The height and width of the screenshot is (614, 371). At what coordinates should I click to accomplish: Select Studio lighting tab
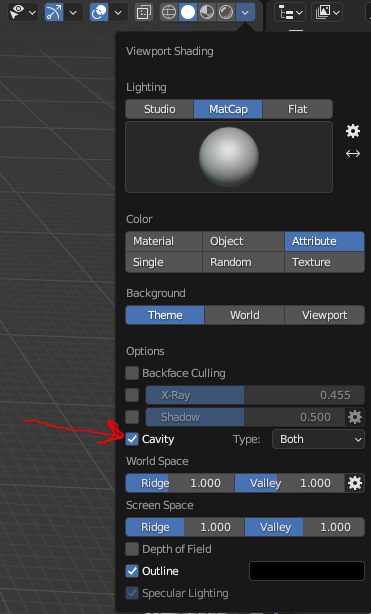(x=159, y=109)
